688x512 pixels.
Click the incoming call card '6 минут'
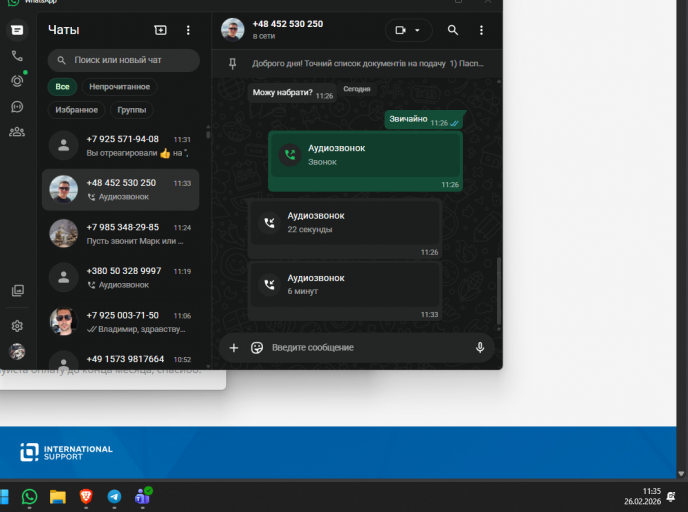[344, 290]
